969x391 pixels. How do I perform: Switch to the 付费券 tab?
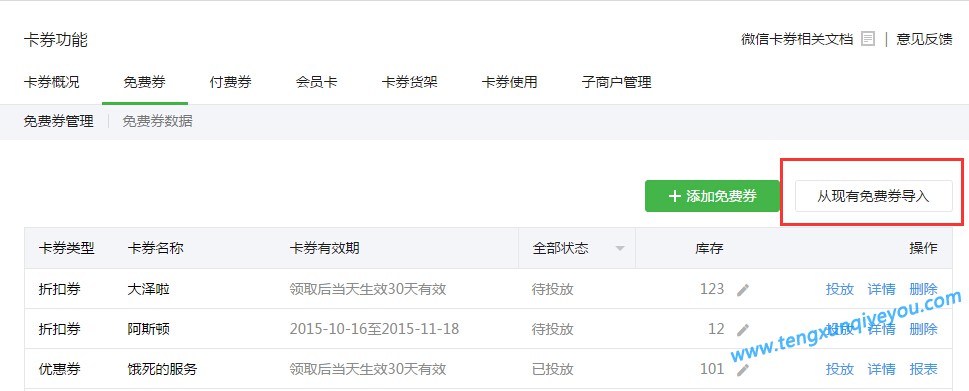coord(231,82)
